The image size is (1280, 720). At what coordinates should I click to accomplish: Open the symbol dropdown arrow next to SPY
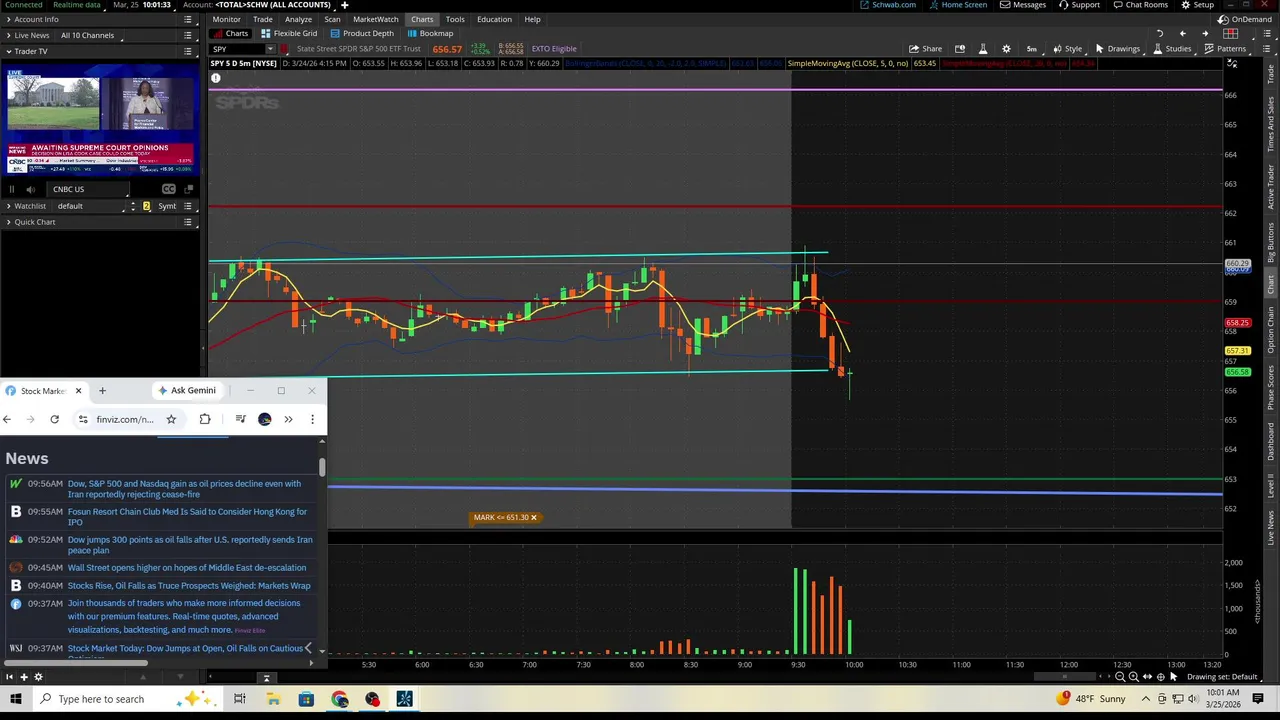pos(270,49)
